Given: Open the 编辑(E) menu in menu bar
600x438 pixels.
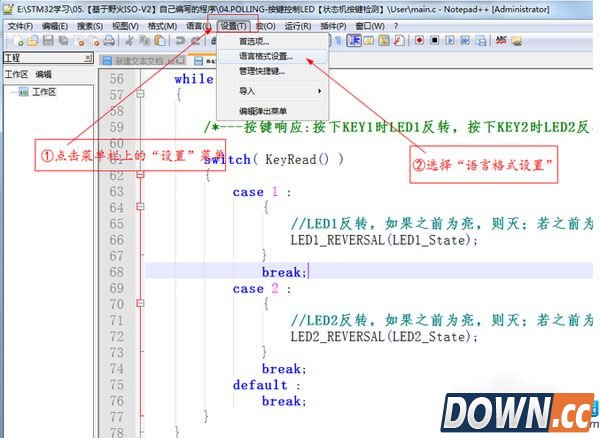Looking at the screenshot, I should point(55,26).
